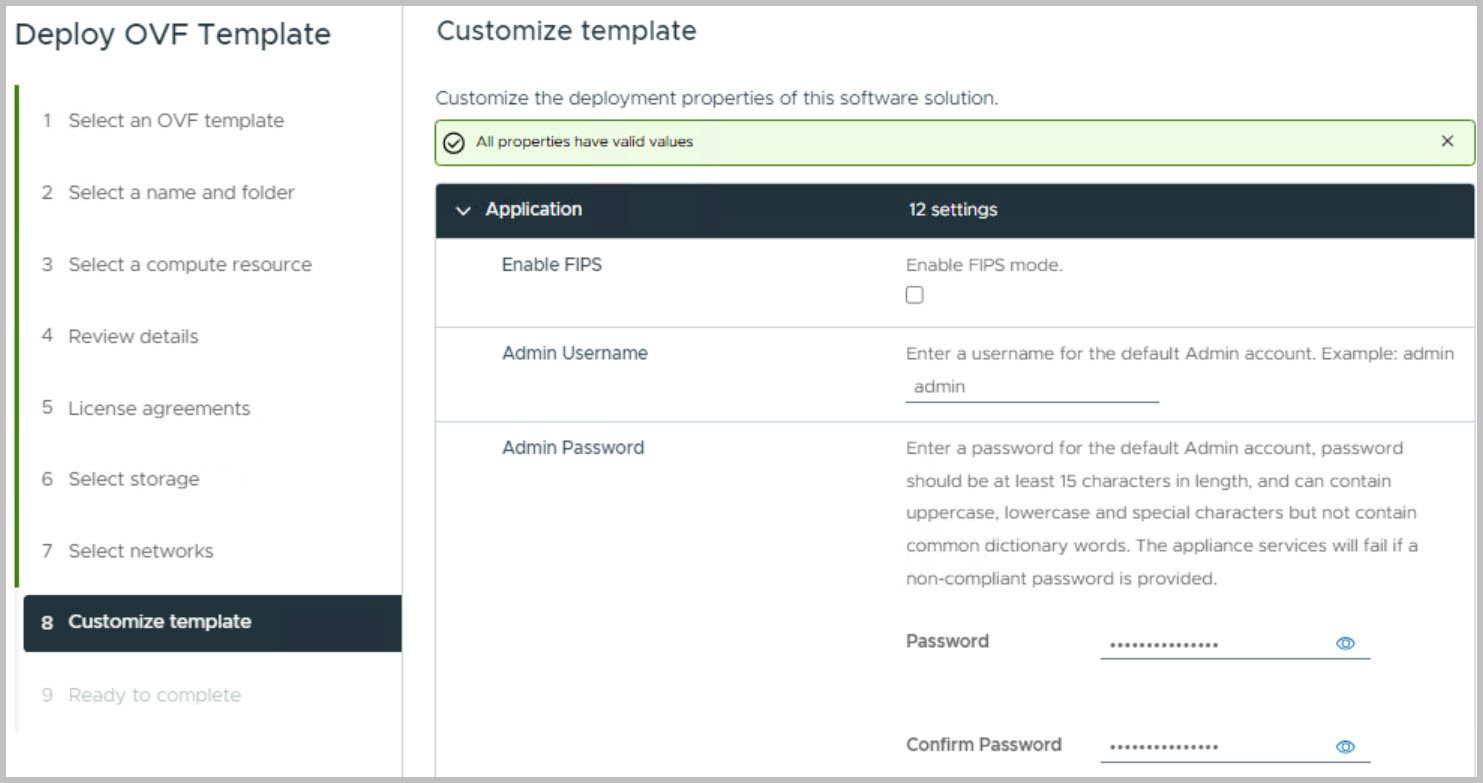Screen dimensions: 1483x783
Task: Reveal Confirm Password using eye icon
Action: click(x=1345, y=747)
